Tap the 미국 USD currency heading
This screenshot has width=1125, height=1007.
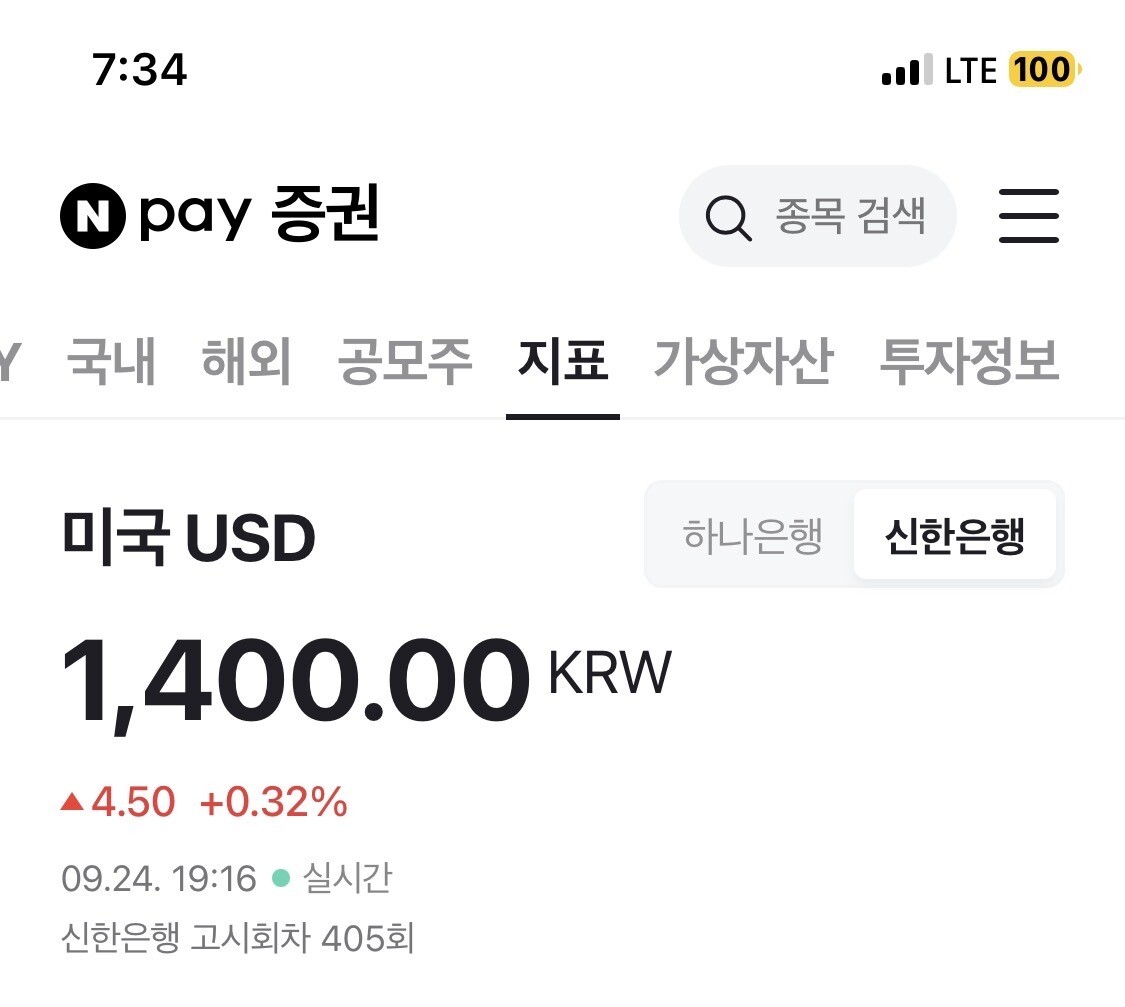point(188,539)
